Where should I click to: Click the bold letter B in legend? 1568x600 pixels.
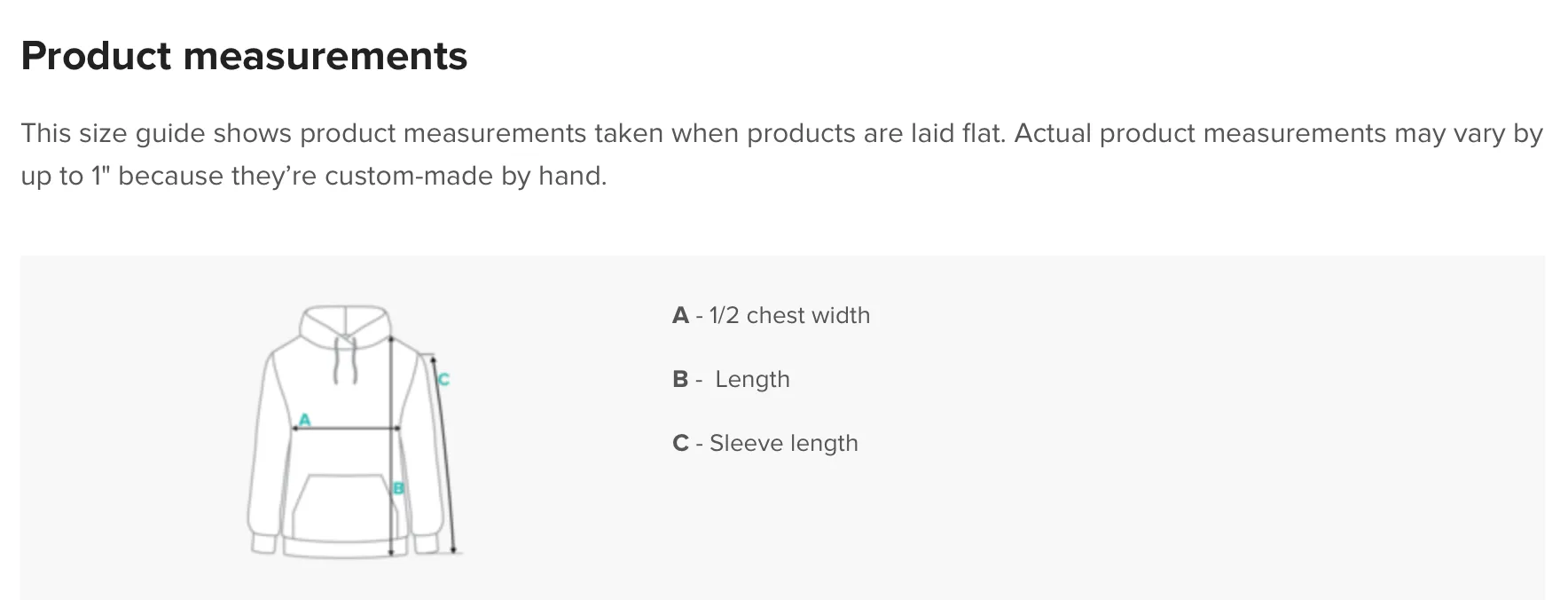tap(680, 380)
